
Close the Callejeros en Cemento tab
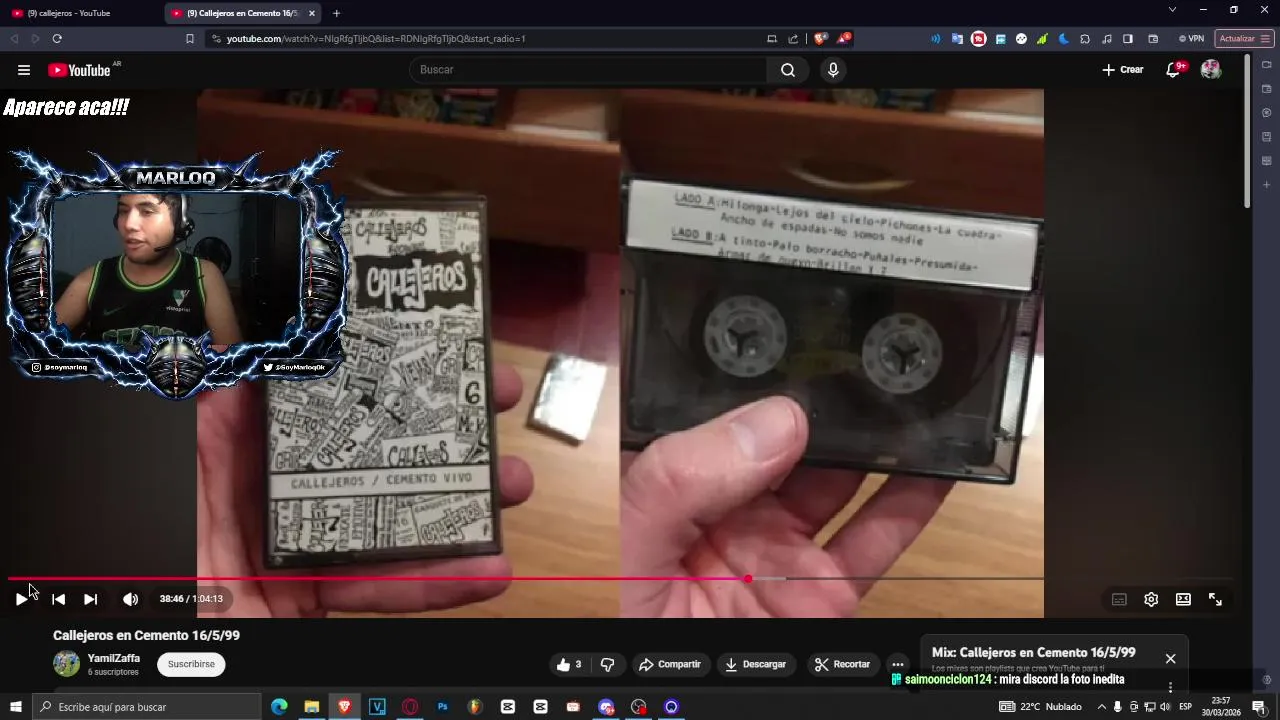pos(312,13)
